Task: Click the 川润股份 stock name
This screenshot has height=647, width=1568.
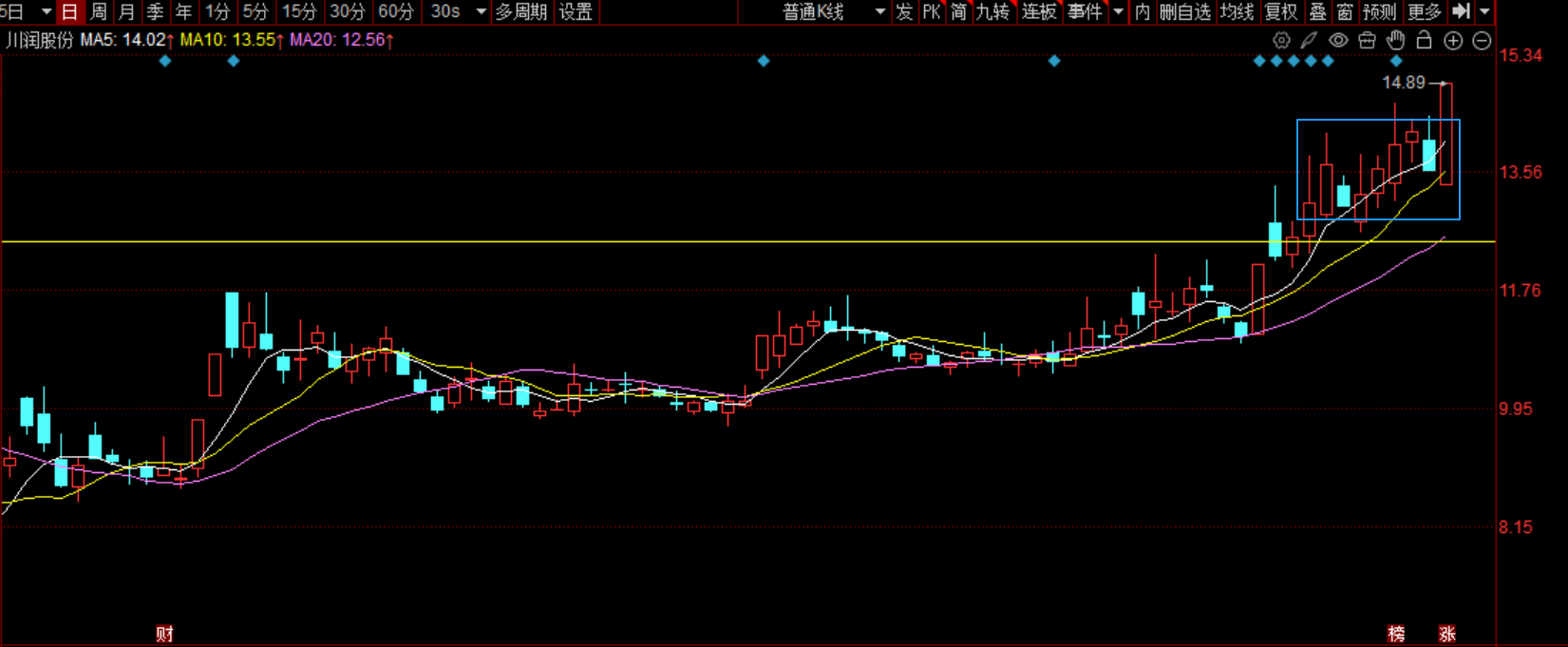Action: (x=39, y=41)
